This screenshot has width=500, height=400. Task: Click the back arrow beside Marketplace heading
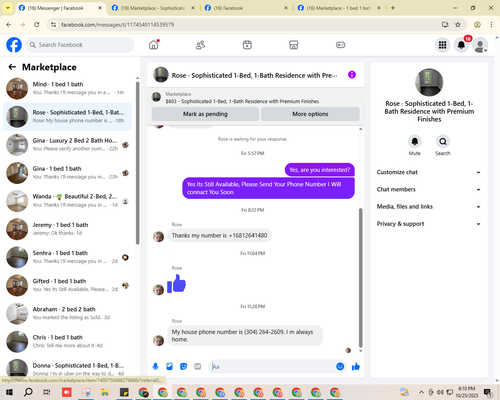point(12,67)
